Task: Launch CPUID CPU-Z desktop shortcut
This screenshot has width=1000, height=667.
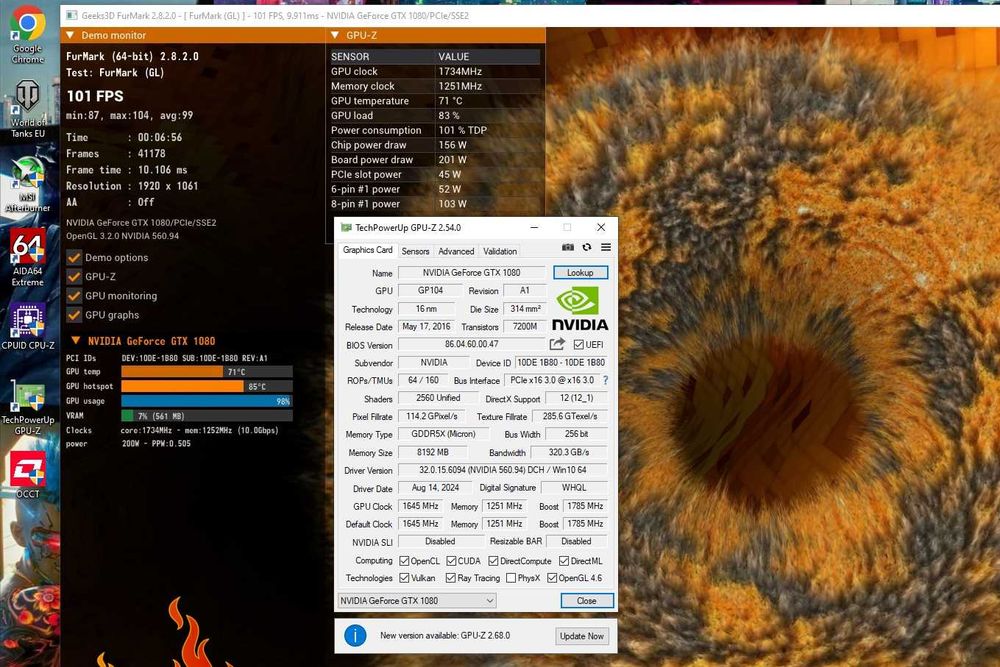Action: (x=27, y=328)
